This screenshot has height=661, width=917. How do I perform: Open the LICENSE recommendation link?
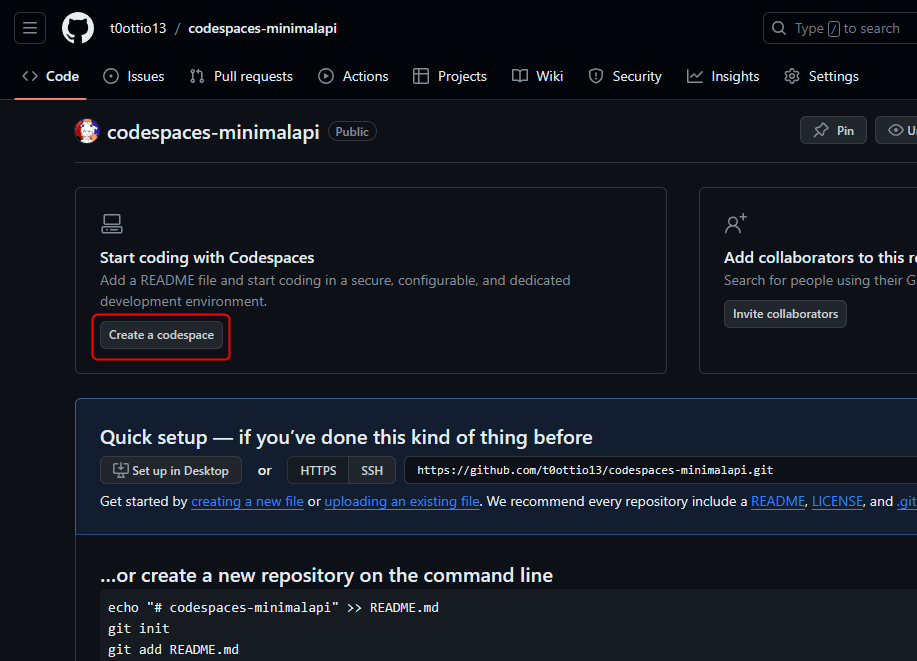(837, 502)
